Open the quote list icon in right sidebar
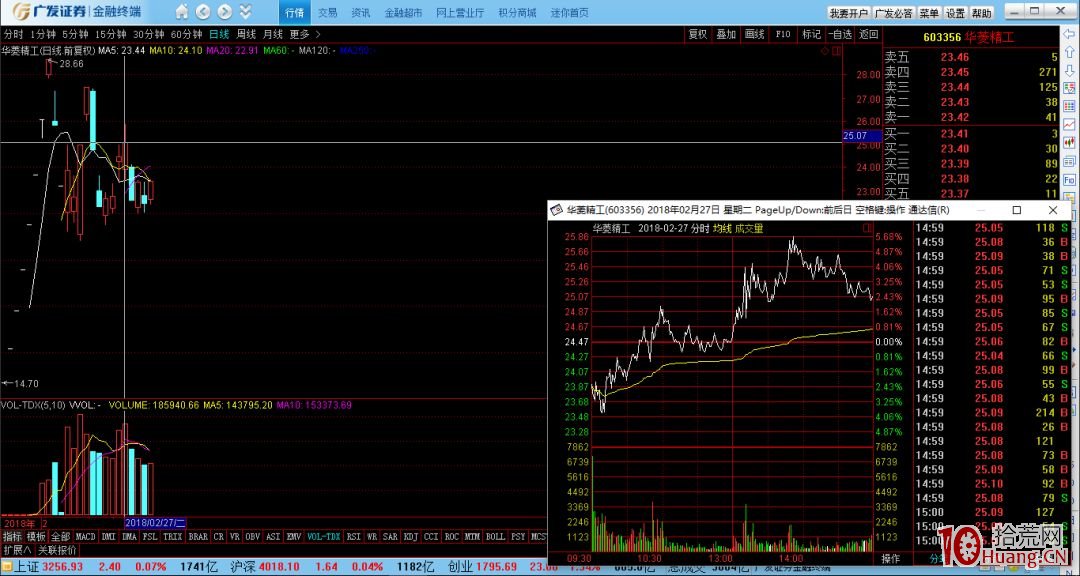Screen dimensions: 1080x576 (1069, 88)
